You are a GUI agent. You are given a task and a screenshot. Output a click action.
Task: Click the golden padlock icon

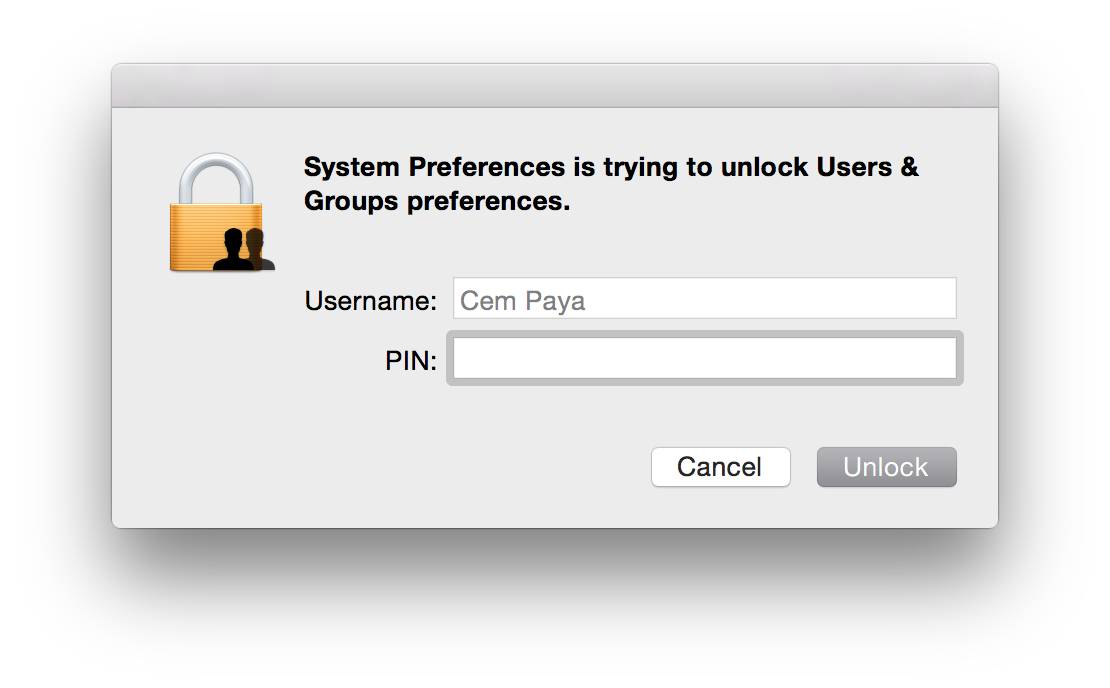coord(216,213)
